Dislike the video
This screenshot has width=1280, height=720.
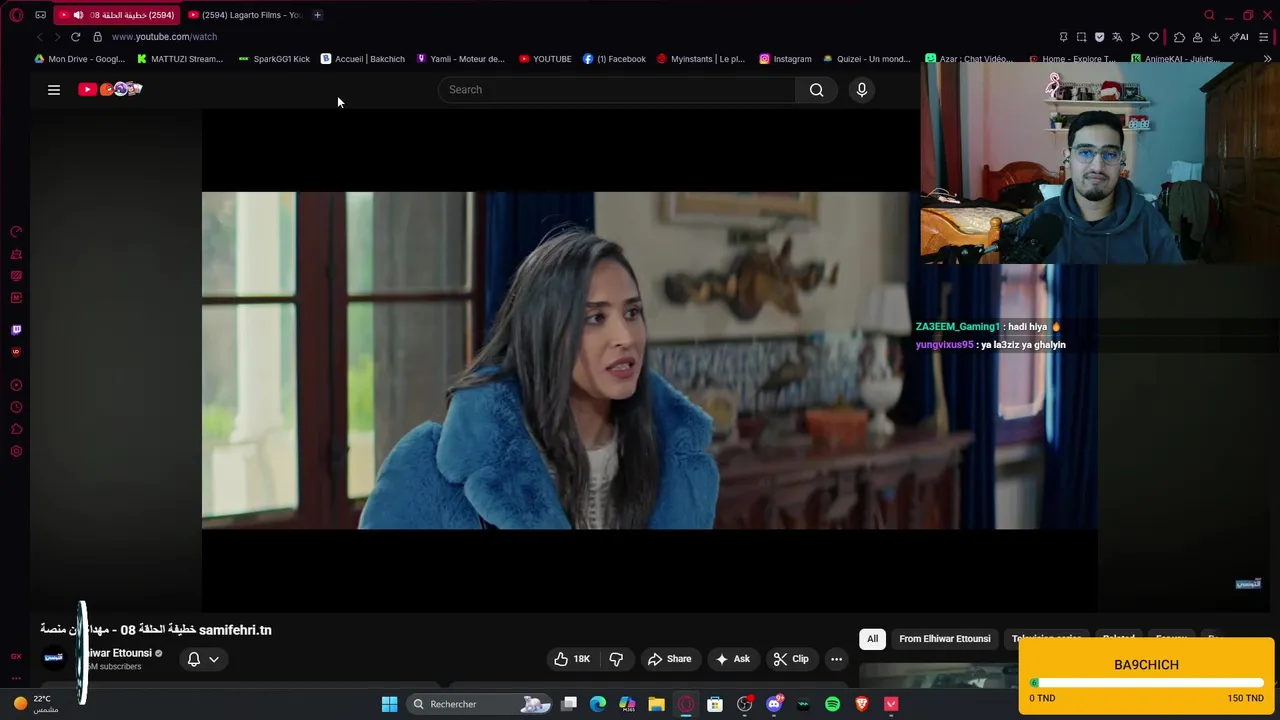click(x=616, y=659)
